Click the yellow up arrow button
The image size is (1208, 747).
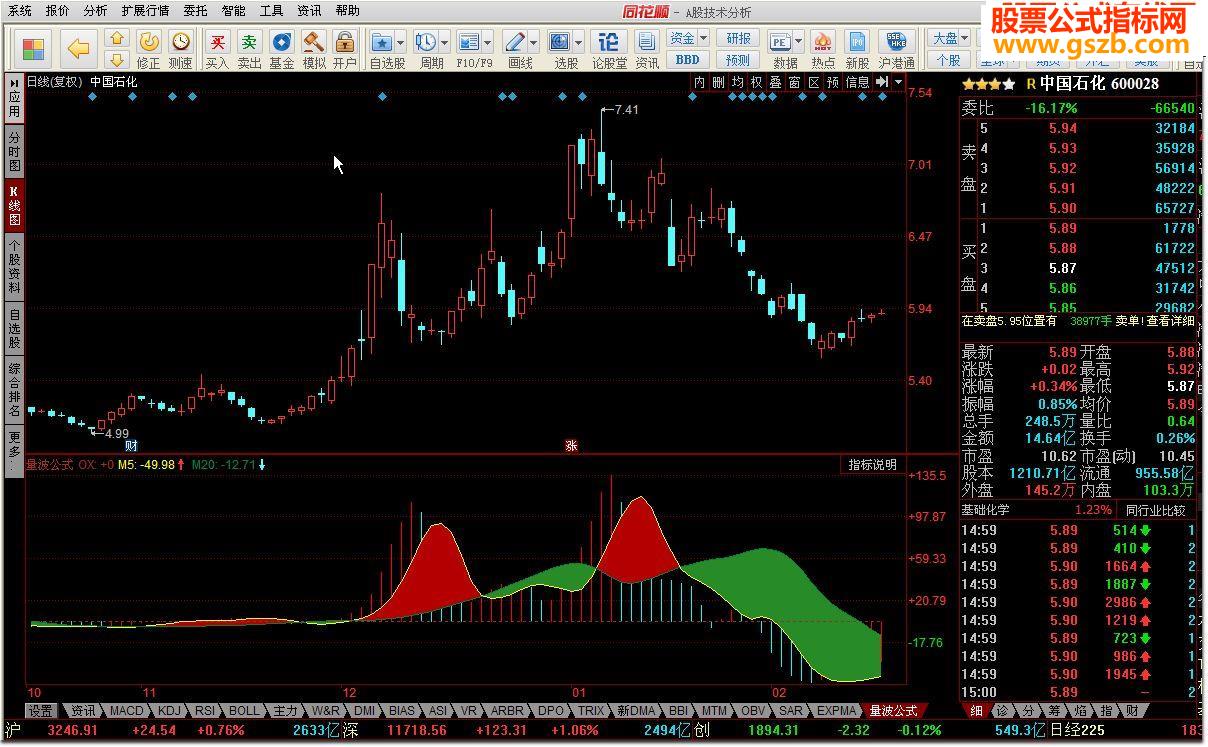click(117, 39)
